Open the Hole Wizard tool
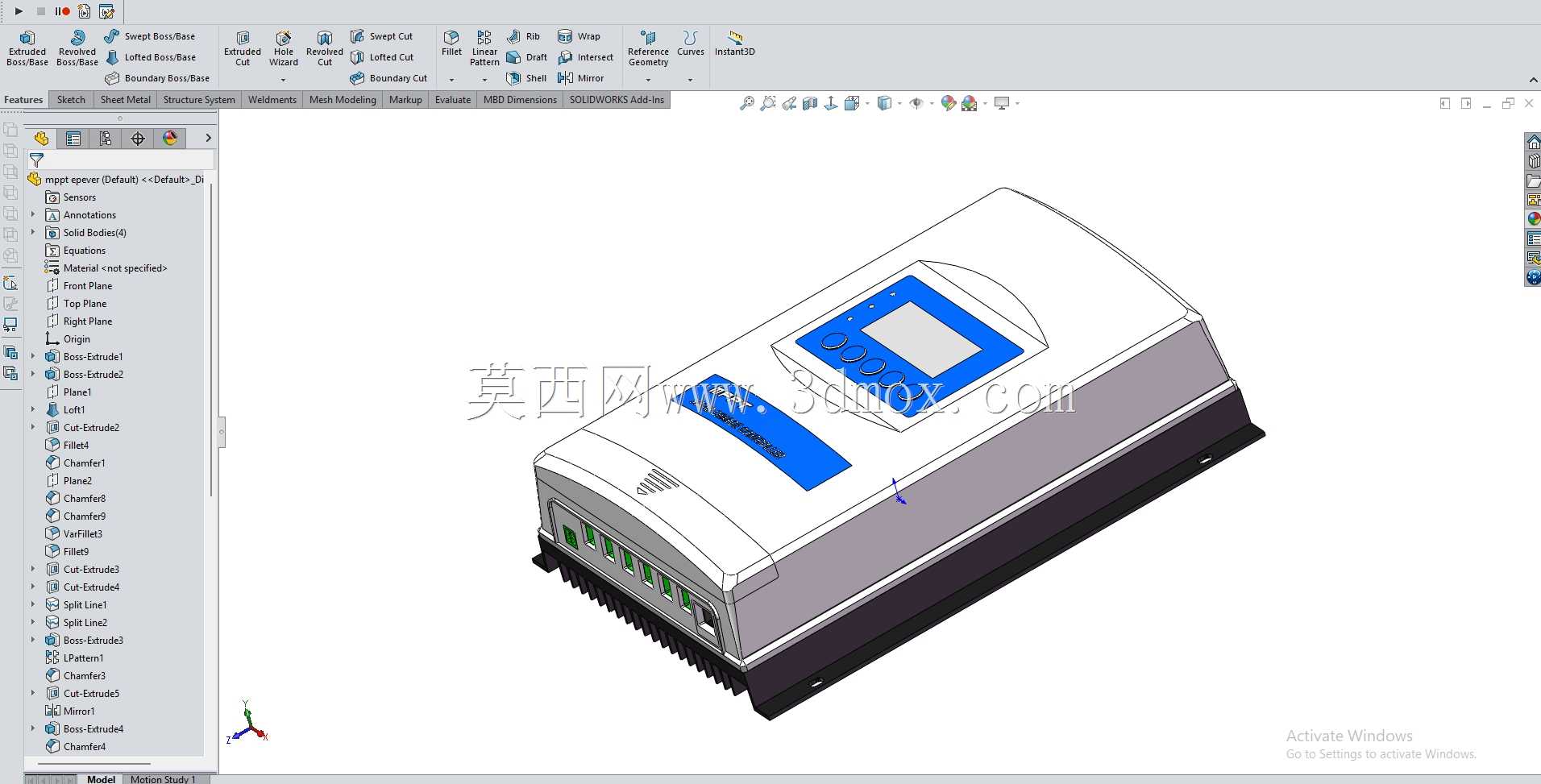Viewport: 1541px width, 784px height. (x=284, y=48)
